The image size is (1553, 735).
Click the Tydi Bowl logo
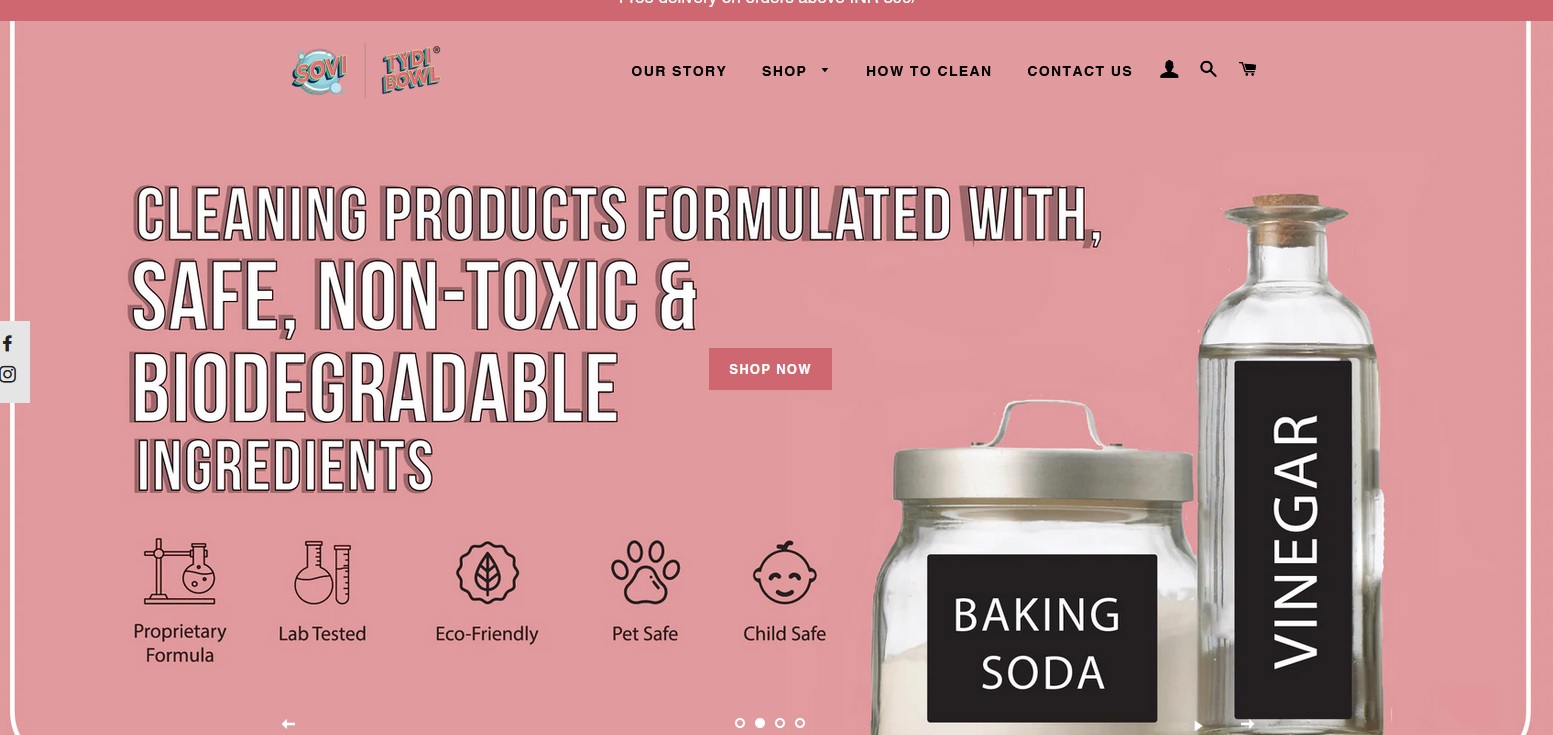coord(411,70)
